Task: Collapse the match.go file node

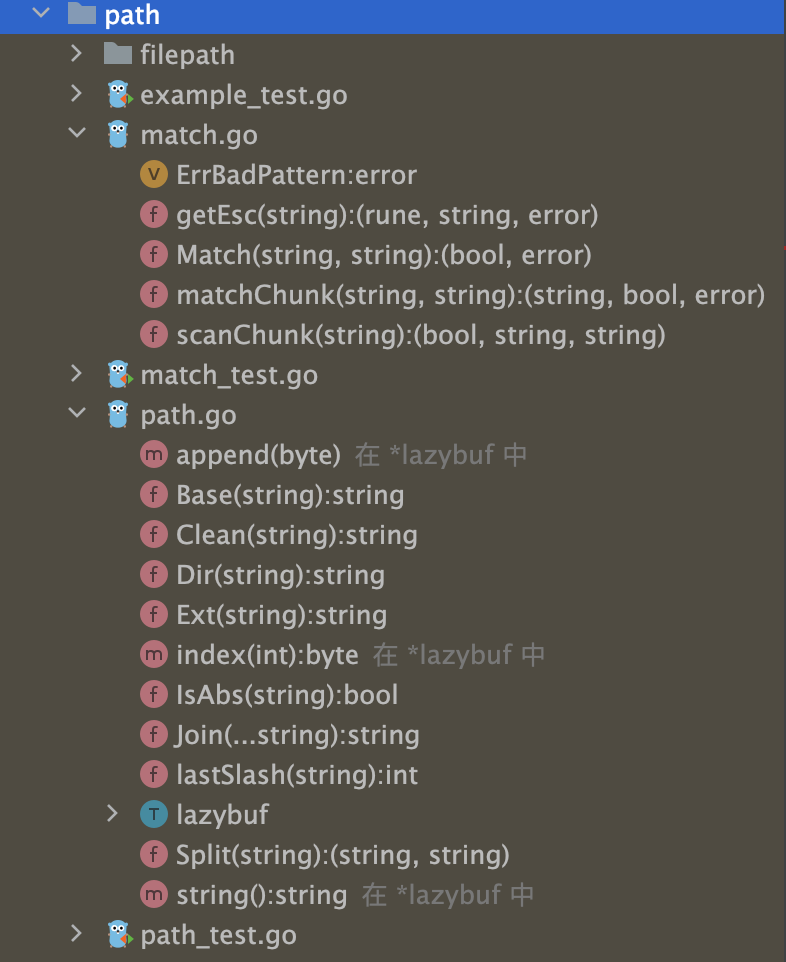Action: pyautogui.click(x=76, y=135)
